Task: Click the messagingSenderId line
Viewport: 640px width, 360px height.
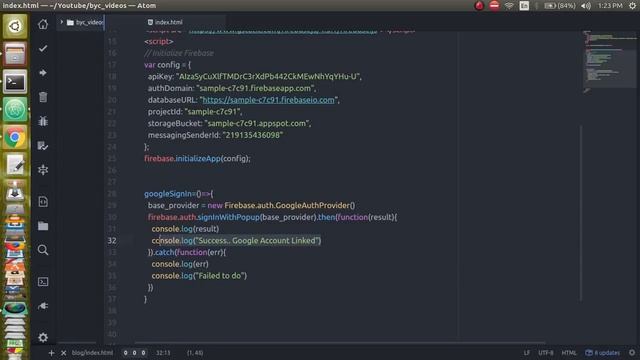Action: coord(215,135)
